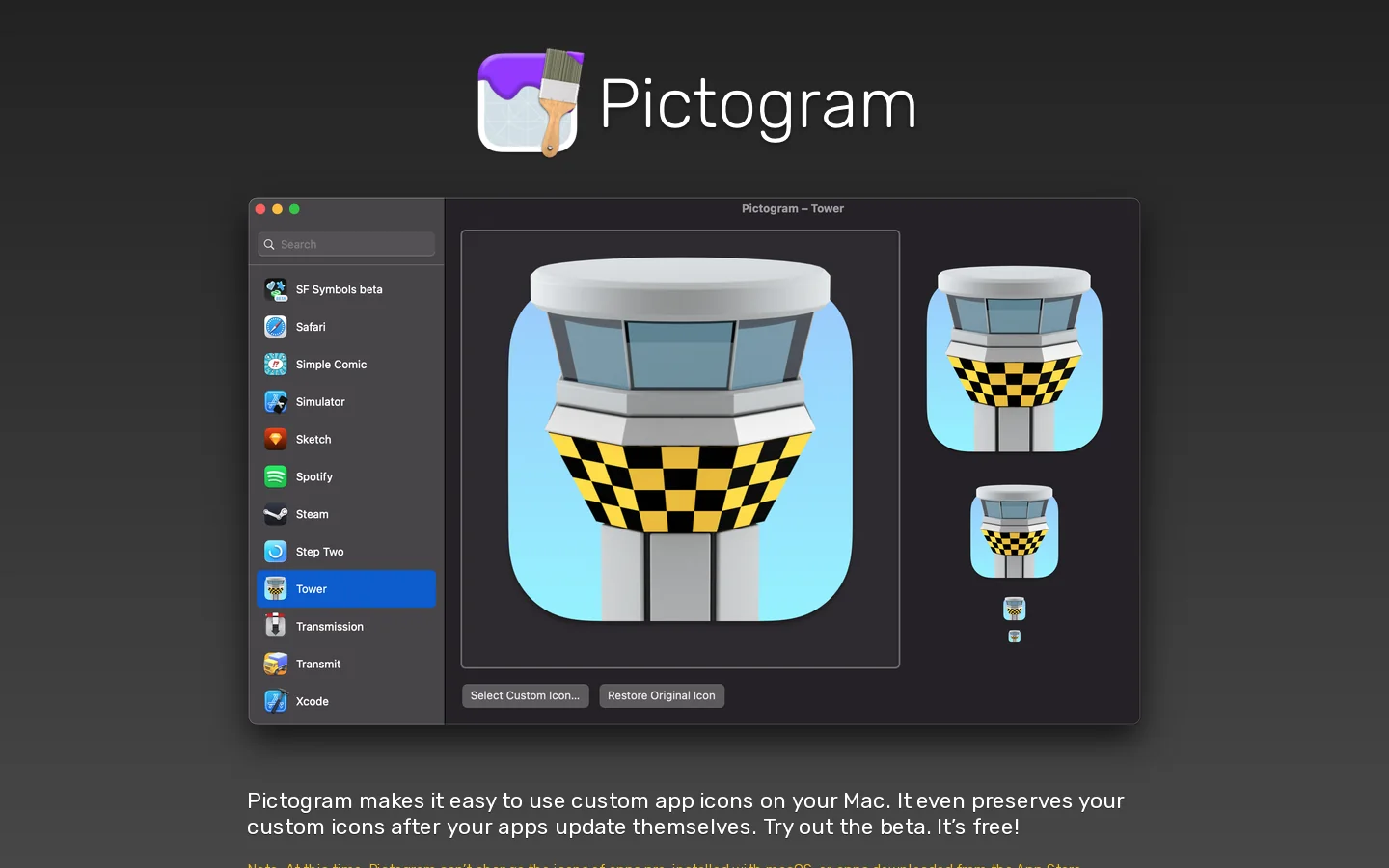Click the Simple Comic app icon
The width and height of the screenshot is (1389, 868).
tap(276, 365)
